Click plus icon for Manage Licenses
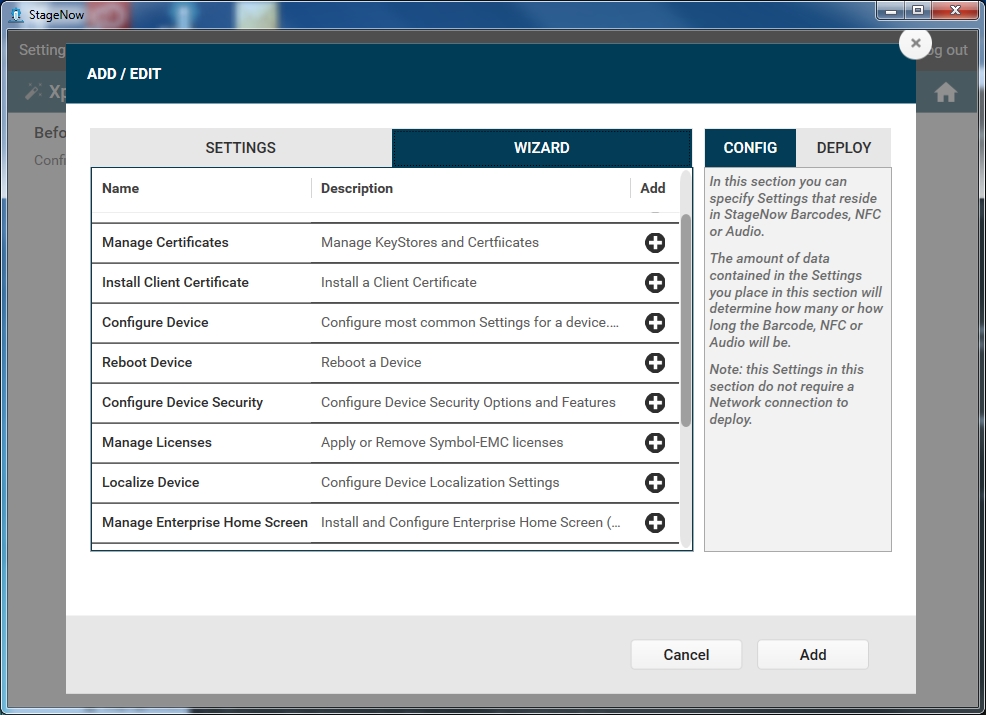Image resolution: width=986 pixels, height=715 pixels. coord(655,443)
